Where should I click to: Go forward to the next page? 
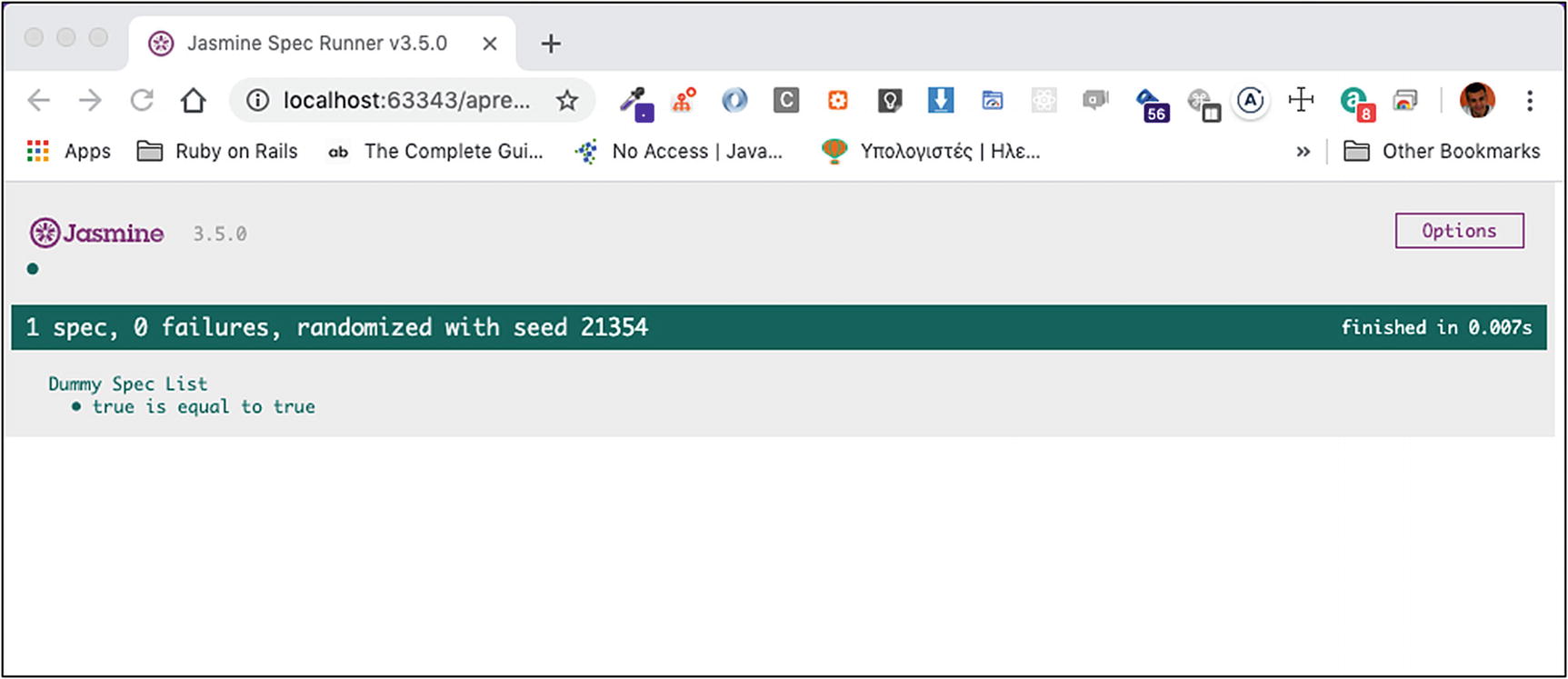tap(90, 100)
